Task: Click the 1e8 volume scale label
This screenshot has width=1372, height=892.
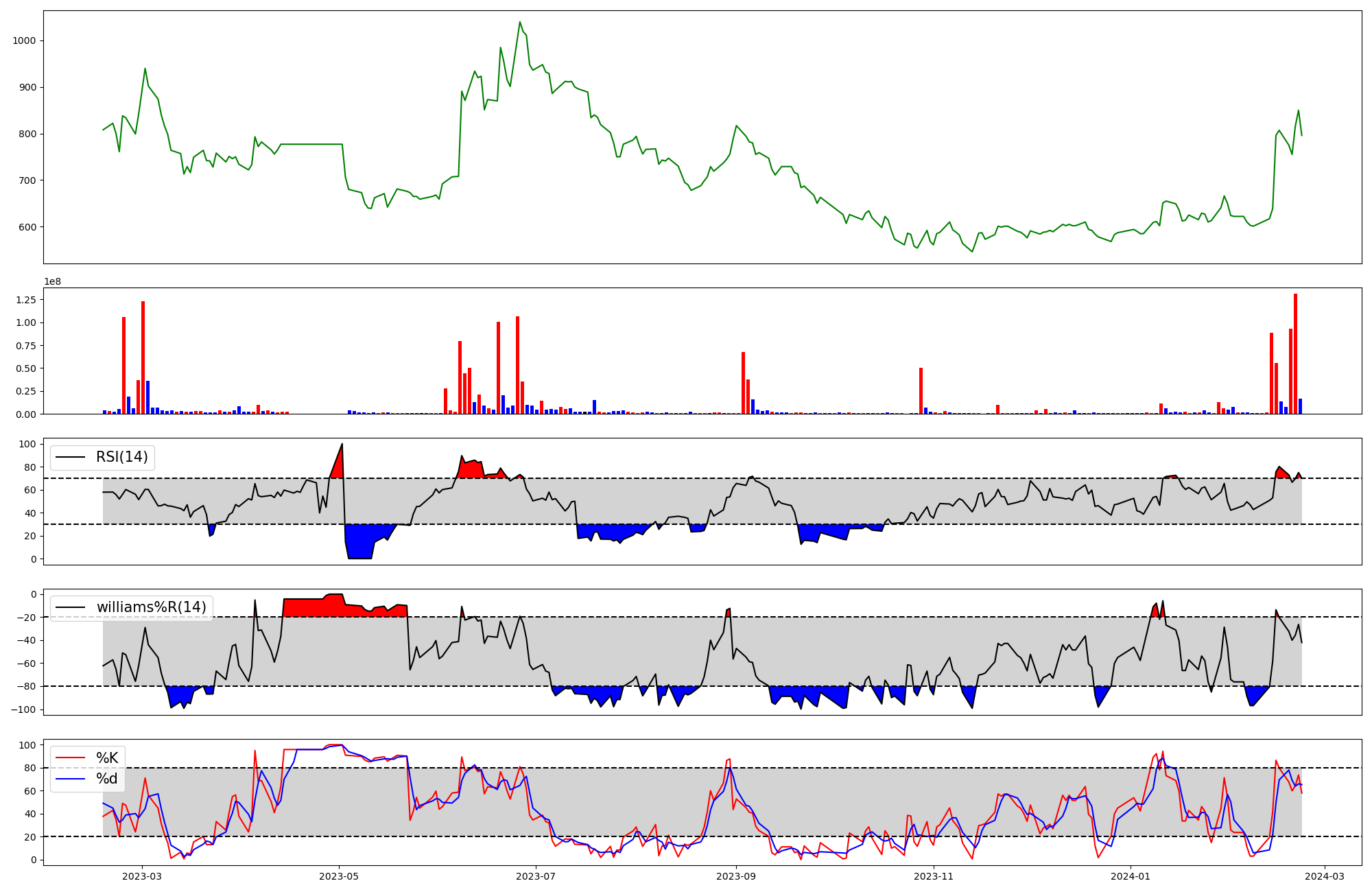Action: [52, 282]
